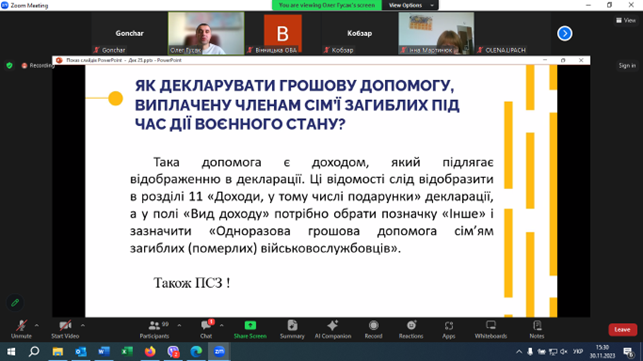643x361 pixels.
Task: Show next participants with blue arrow
Action: point(565,33)
